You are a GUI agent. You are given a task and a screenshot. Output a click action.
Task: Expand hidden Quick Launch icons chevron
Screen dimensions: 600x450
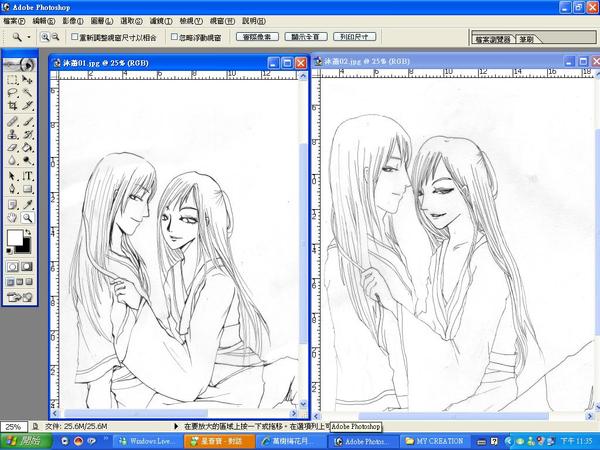[x=106, y=437]
